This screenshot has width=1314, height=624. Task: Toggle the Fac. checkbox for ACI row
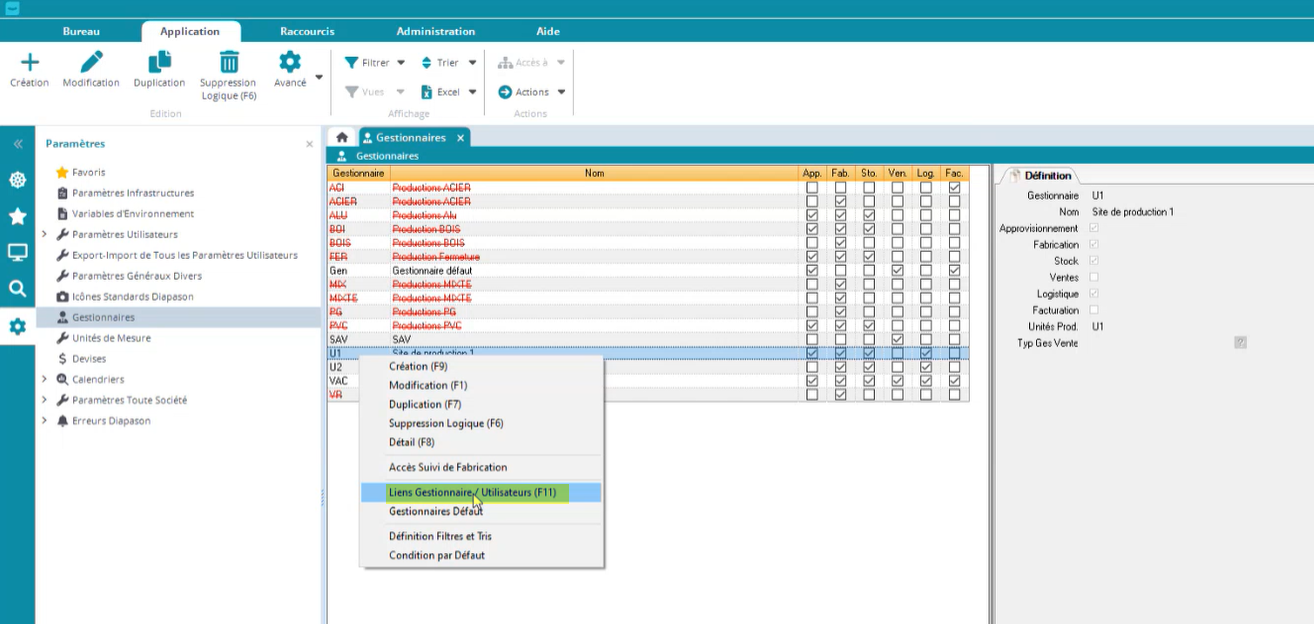click(x=955, y=188)
